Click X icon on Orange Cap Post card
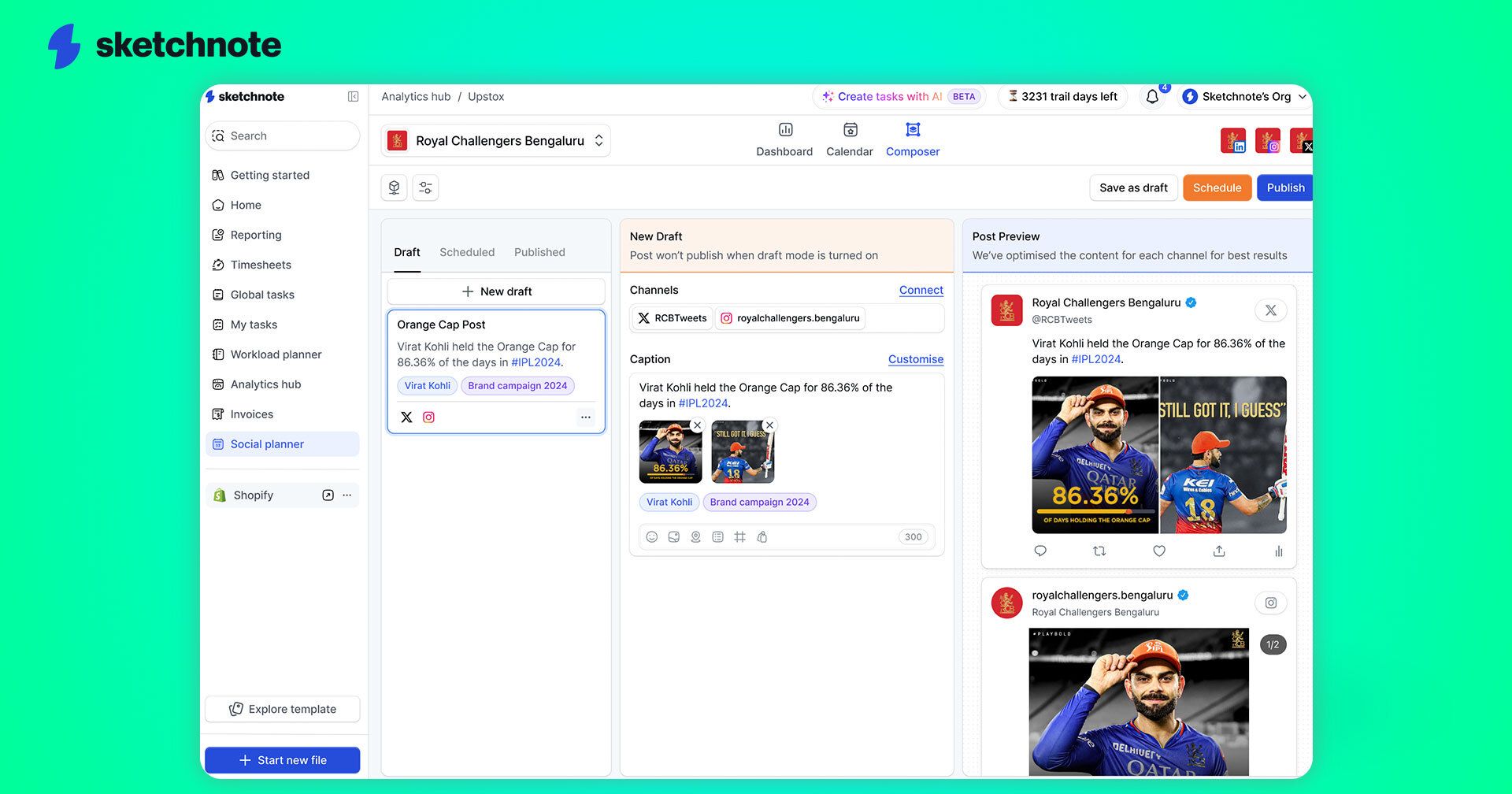This screenshot has height=794, width=1512. [x=406, y=417]
